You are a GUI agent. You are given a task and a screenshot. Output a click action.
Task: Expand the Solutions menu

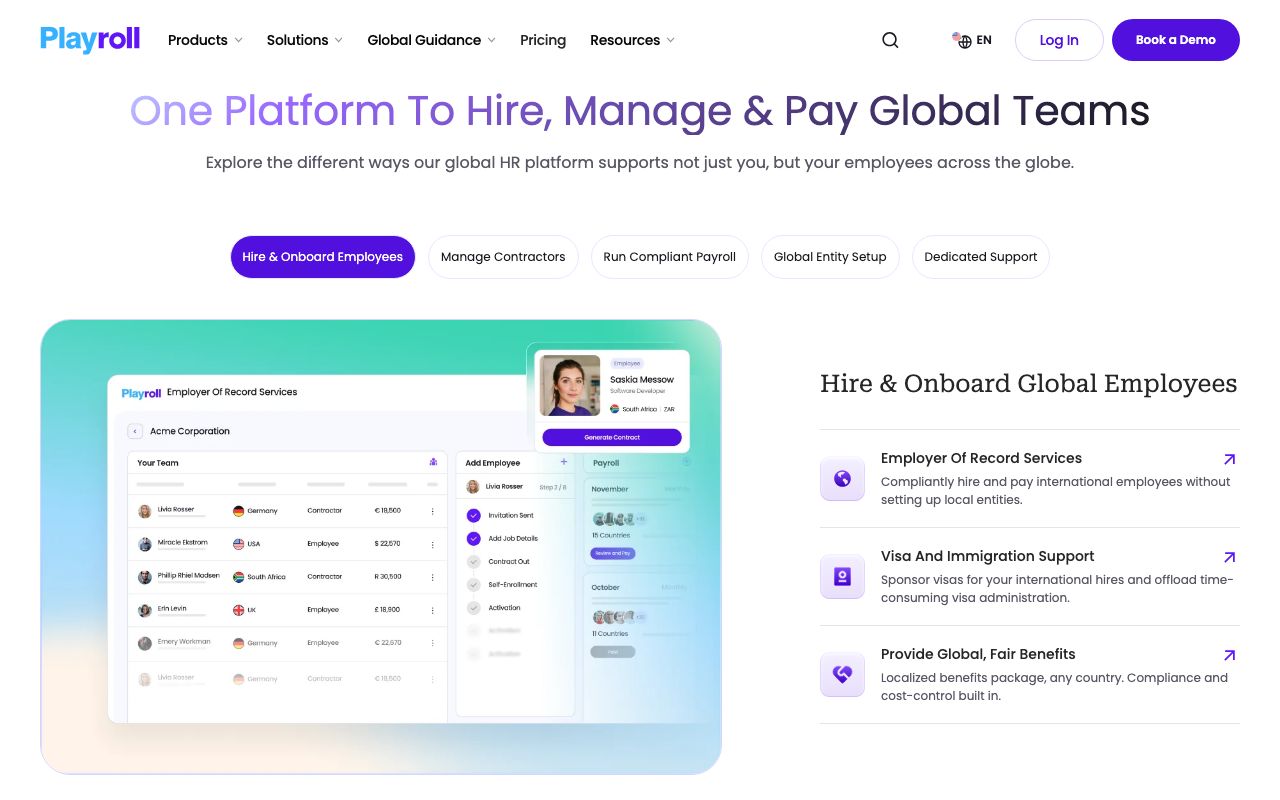[x=304, y=40]
